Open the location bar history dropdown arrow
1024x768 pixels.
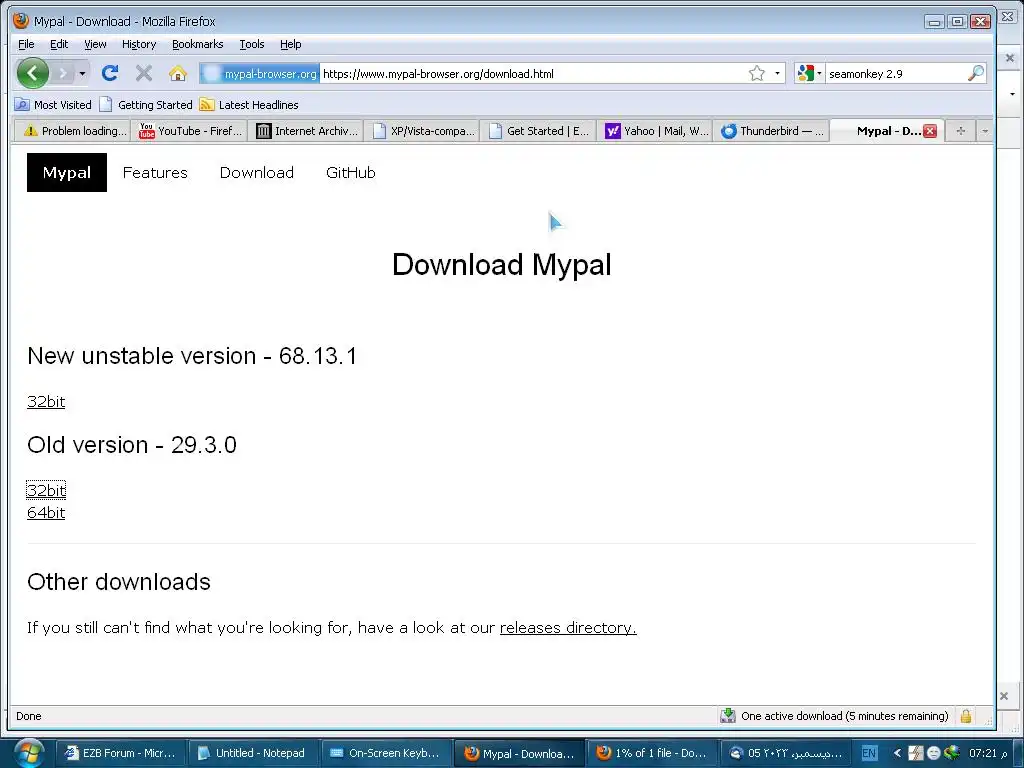coord(777,73)
